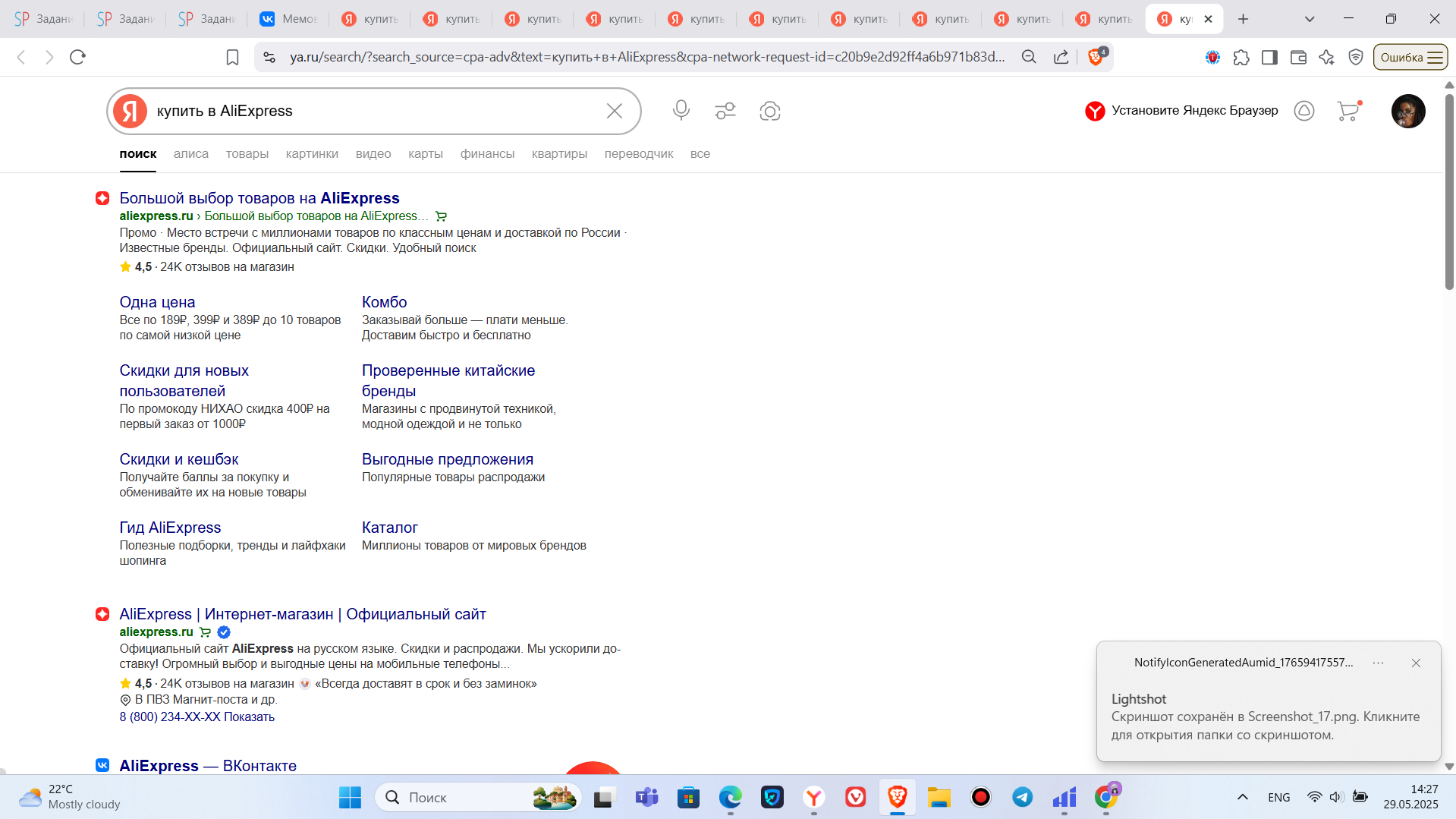Viewport: 1456px width, 819px height.
Task: Click Alice assistant icon near cart
Action: 1304,111
